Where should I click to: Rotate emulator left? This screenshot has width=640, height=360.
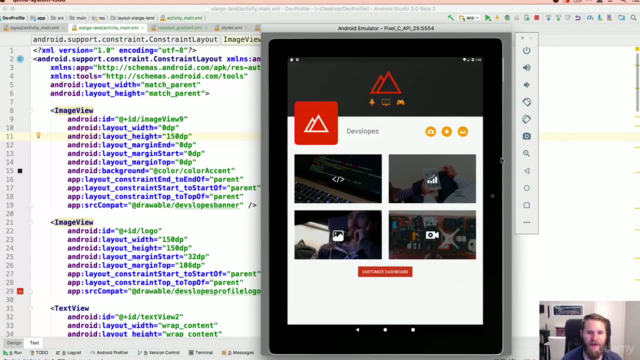pos(527,102)
